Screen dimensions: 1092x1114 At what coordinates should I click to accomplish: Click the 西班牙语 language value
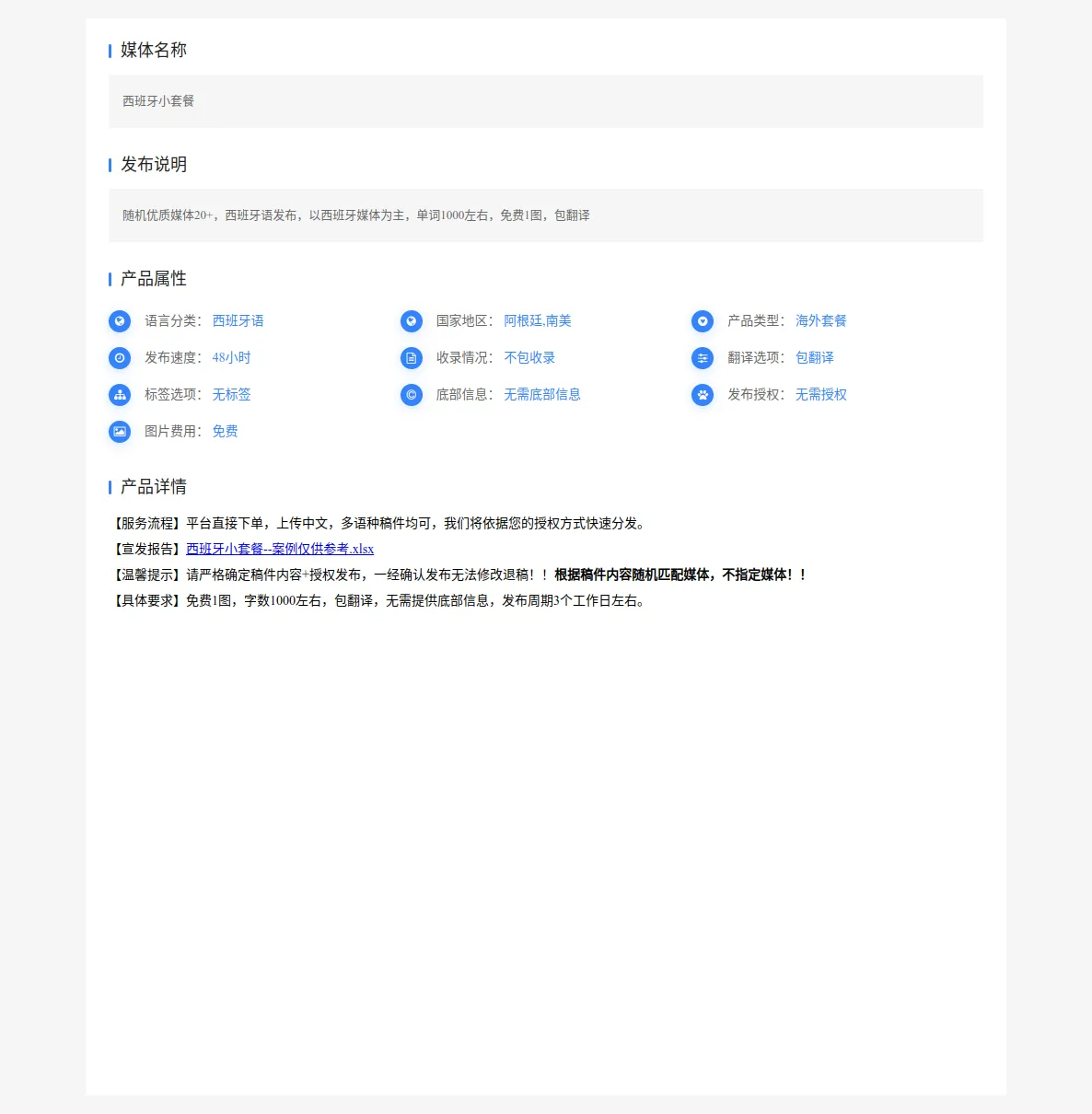point(238,321)
